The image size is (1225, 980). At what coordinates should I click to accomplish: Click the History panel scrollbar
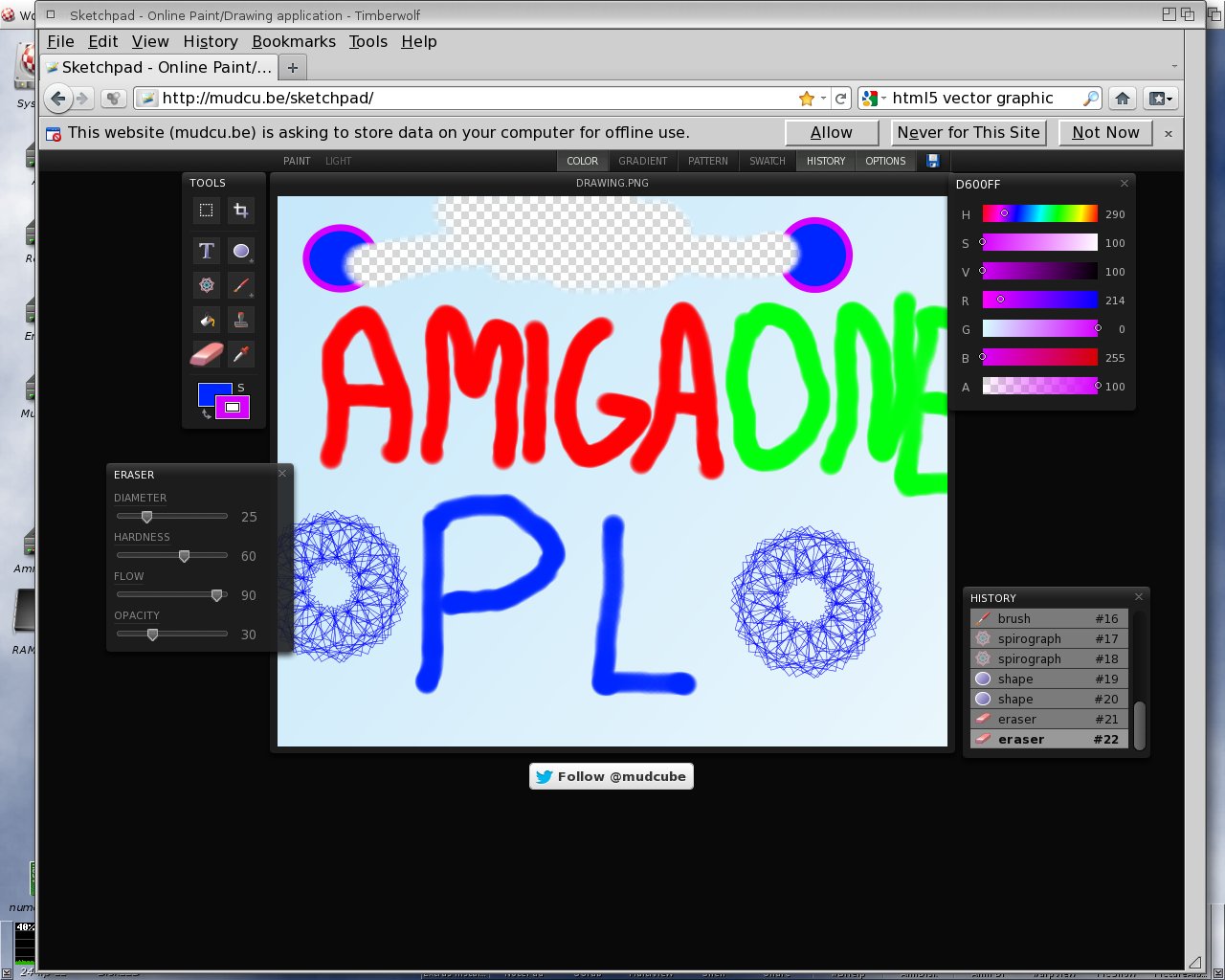pyautogui.click(x=1139, y=724)
